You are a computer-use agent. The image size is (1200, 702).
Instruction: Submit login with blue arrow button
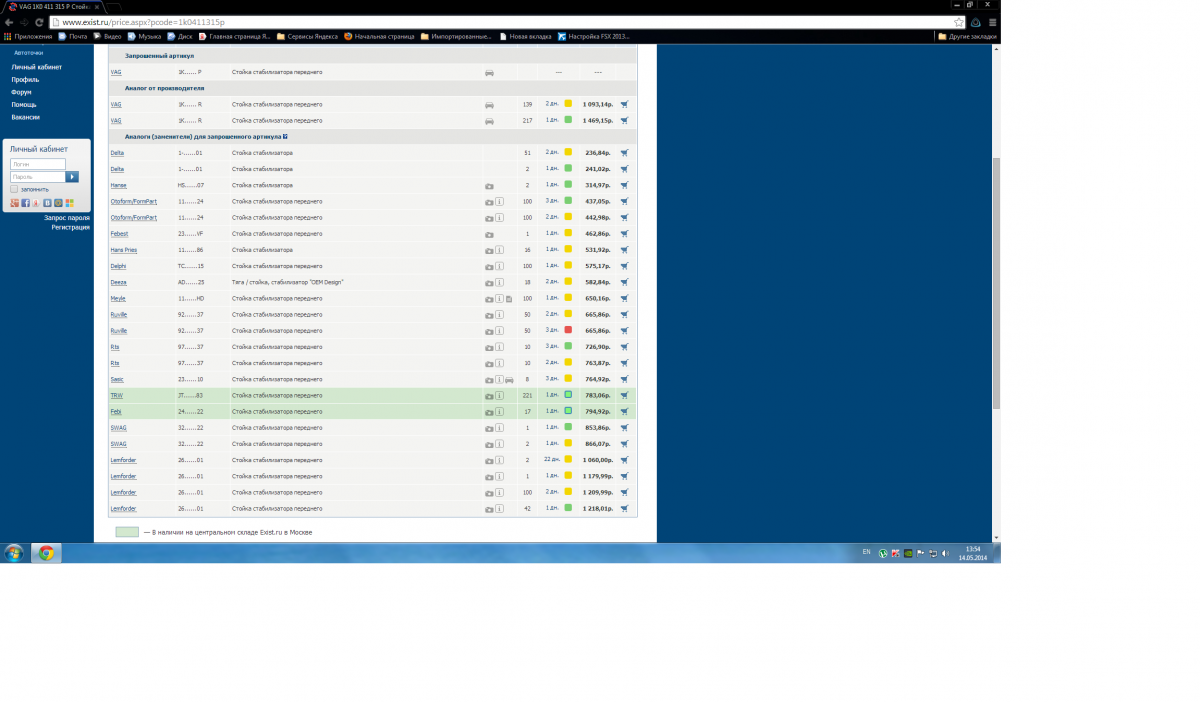tap(72, 177)
